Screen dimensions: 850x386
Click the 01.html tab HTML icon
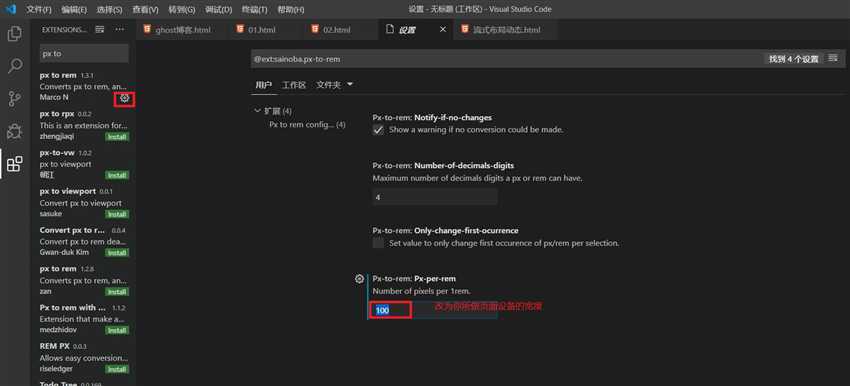pos(240,29)
